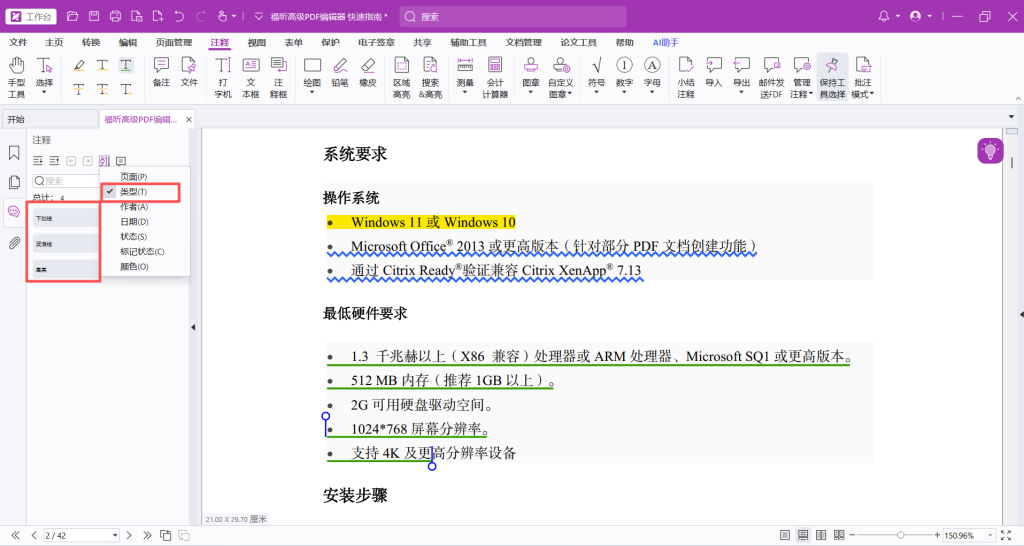Screen dimensions: 1024x546
Task: Click the highlighter pen icon in ribbon
Action: tap(79, 65)
